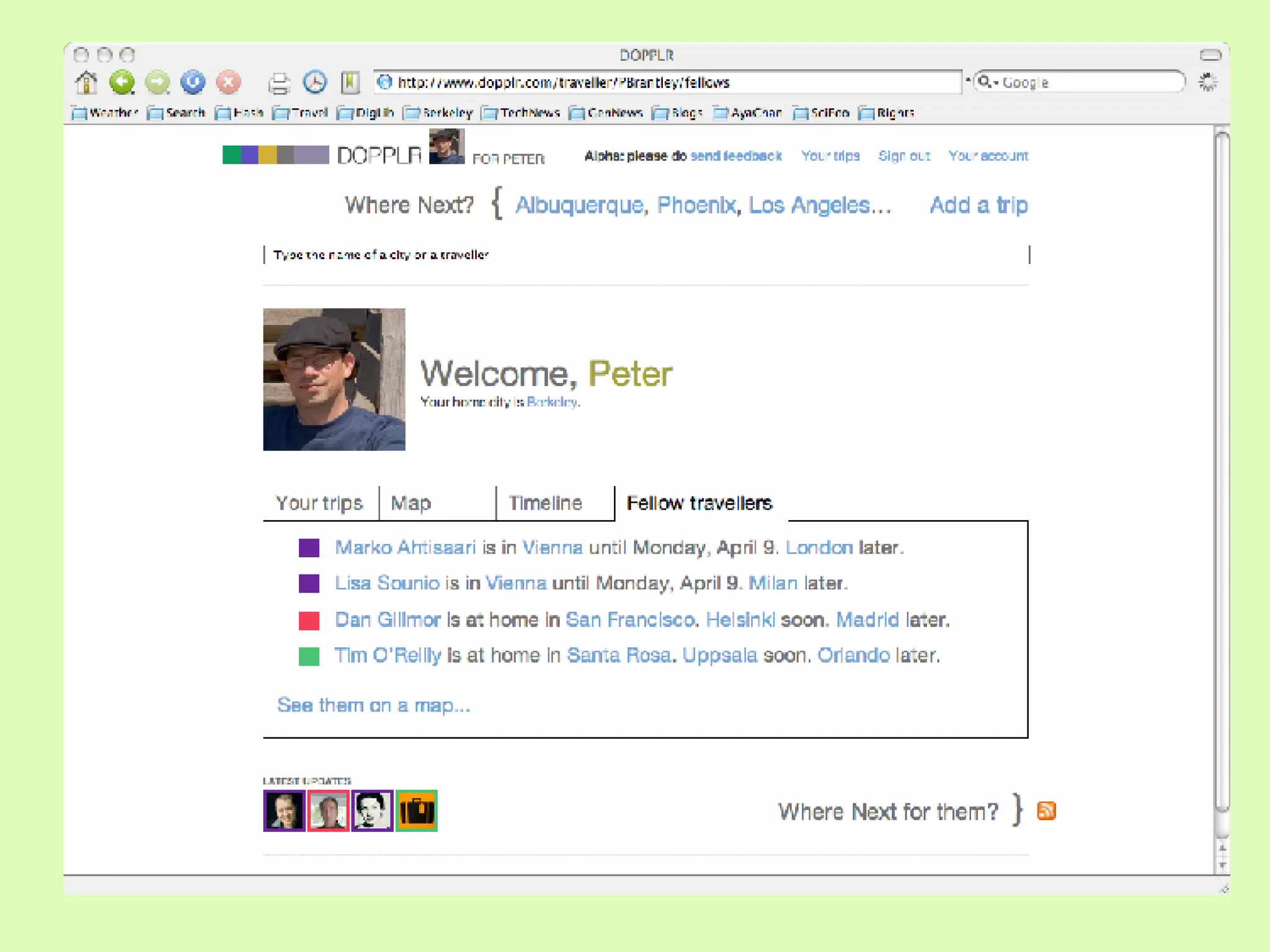The width and height of the screenshot is (1270, 952).
Task: Click the printer icon in toolbar
Action: click(279, 83)
